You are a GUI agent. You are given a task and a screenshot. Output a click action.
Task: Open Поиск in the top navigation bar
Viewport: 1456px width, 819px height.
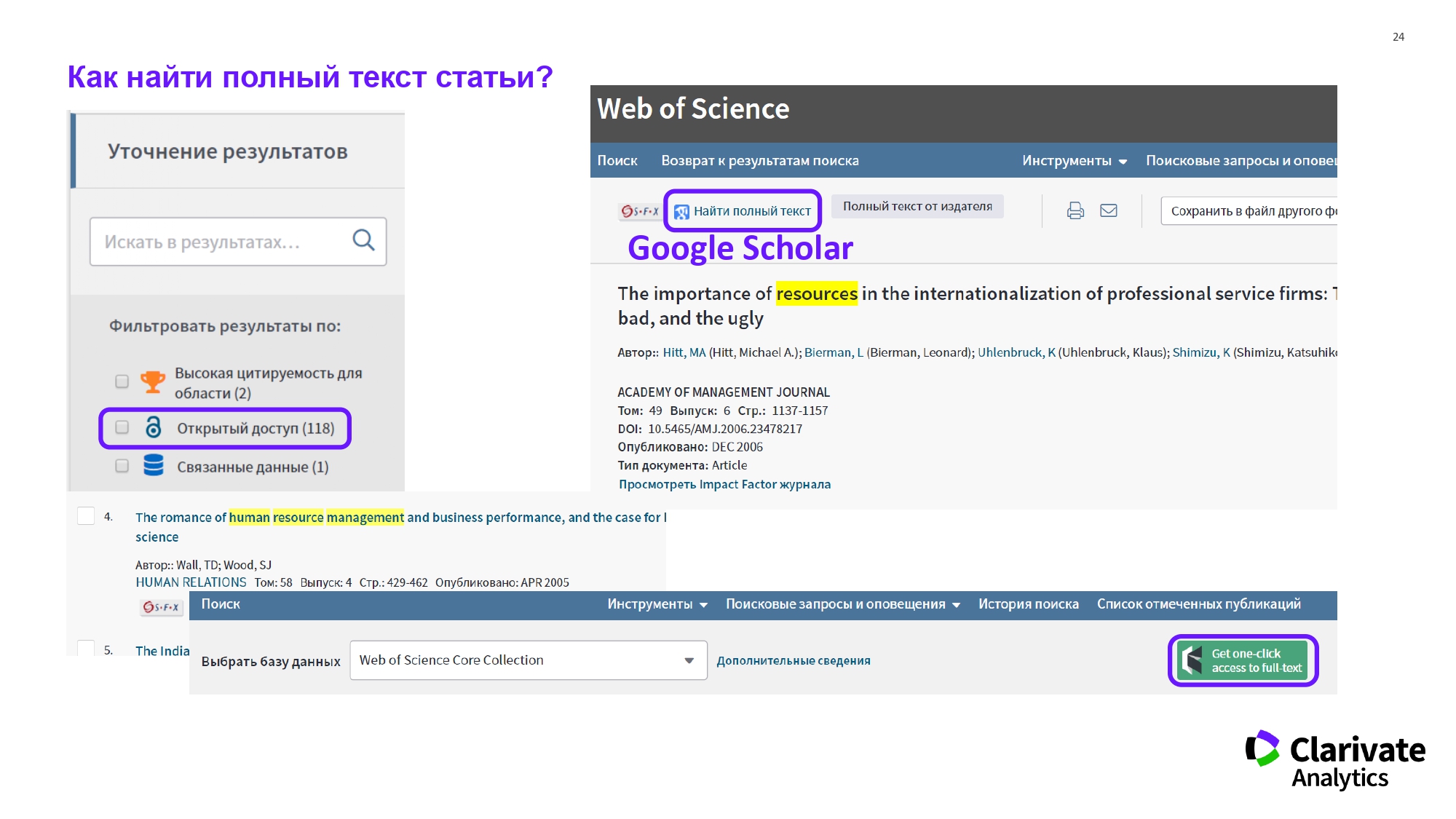(x=617, y=161)
